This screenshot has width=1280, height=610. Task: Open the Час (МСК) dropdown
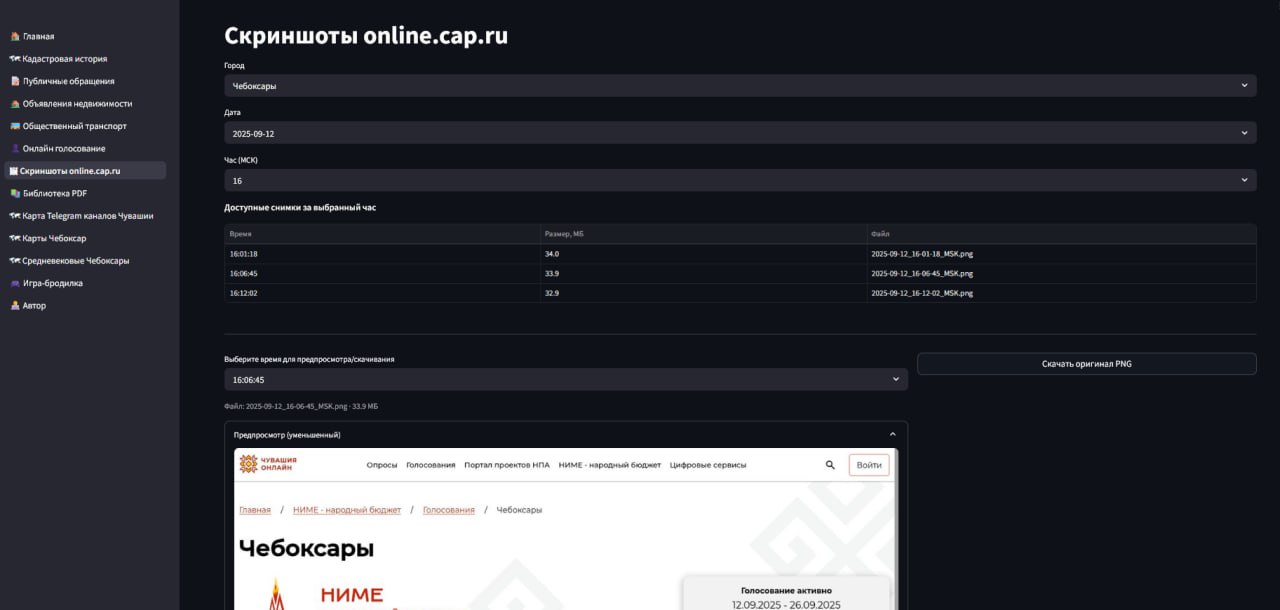[740, 180]
